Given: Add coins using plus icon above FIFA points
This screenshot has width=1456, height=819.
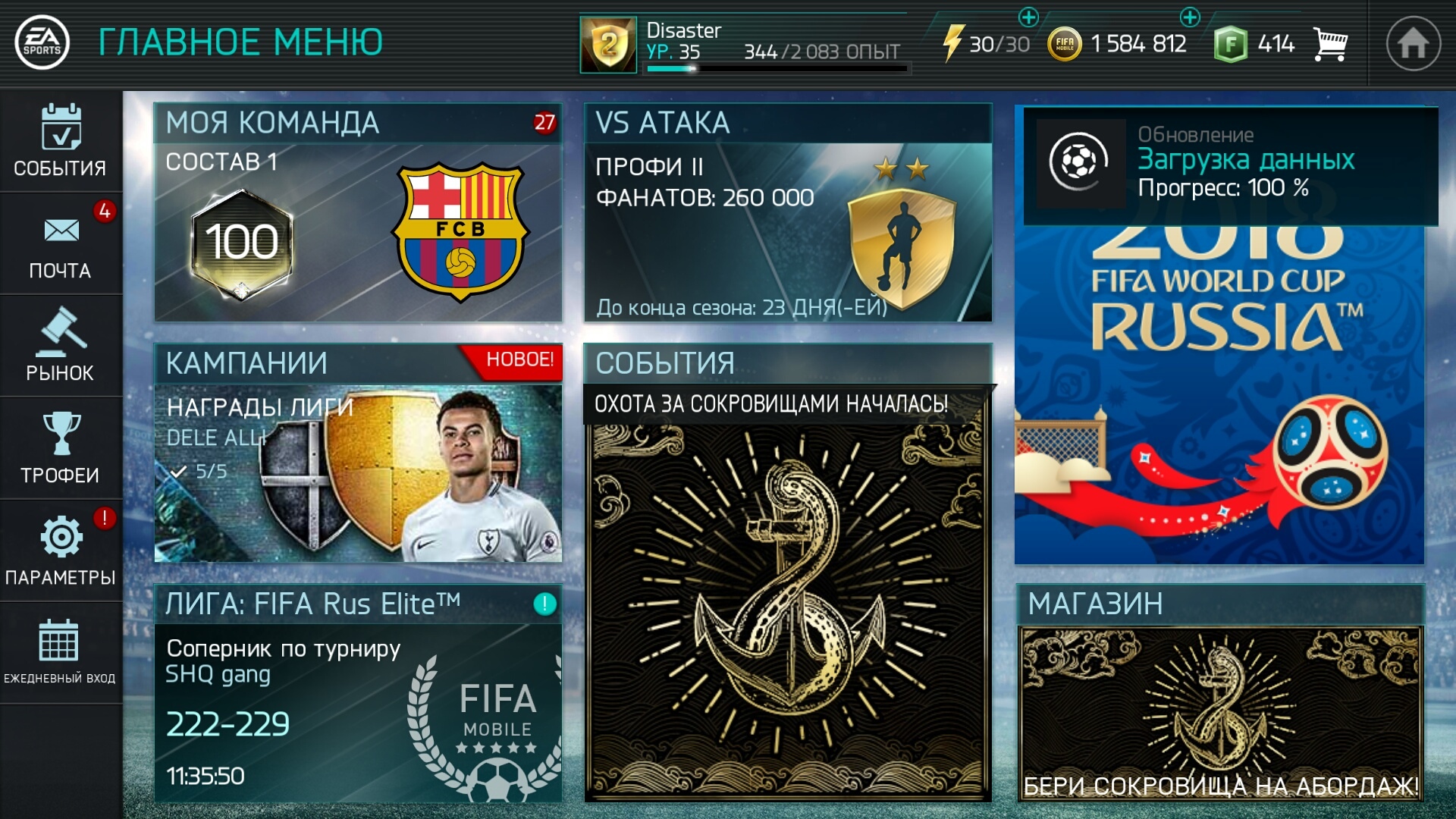Looking at the screenshot, I should (x=1190, y=17).
